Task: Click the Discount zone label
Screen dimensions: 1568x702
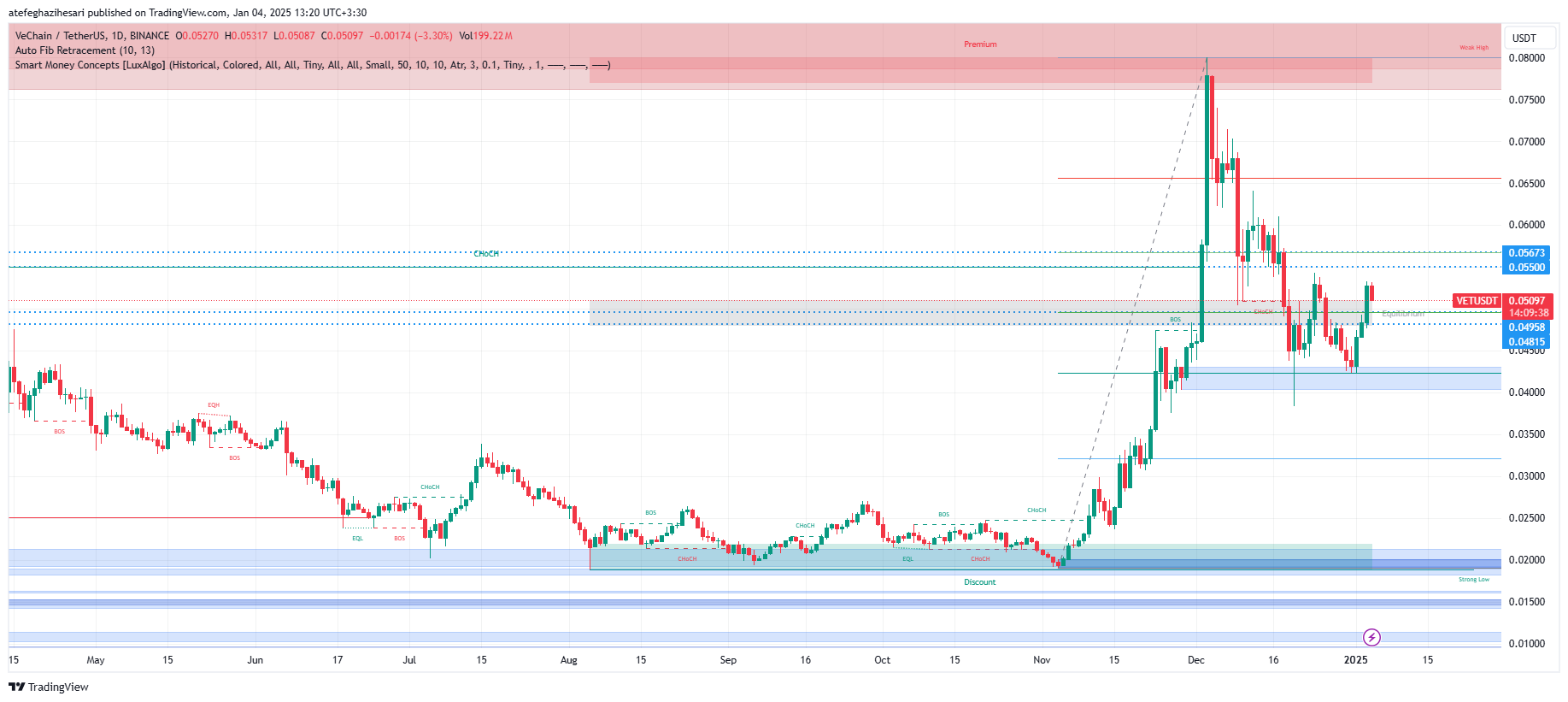Action: pyautogui.click(x=980, y=582)
